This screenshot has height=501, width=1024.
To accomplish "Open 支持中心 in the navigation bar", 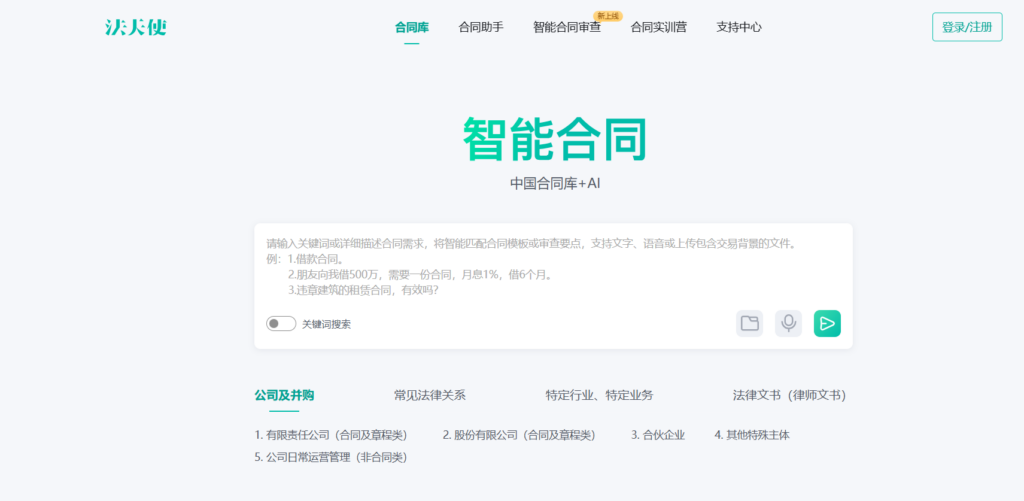I will pyautogui.click(x=739, y=27).
